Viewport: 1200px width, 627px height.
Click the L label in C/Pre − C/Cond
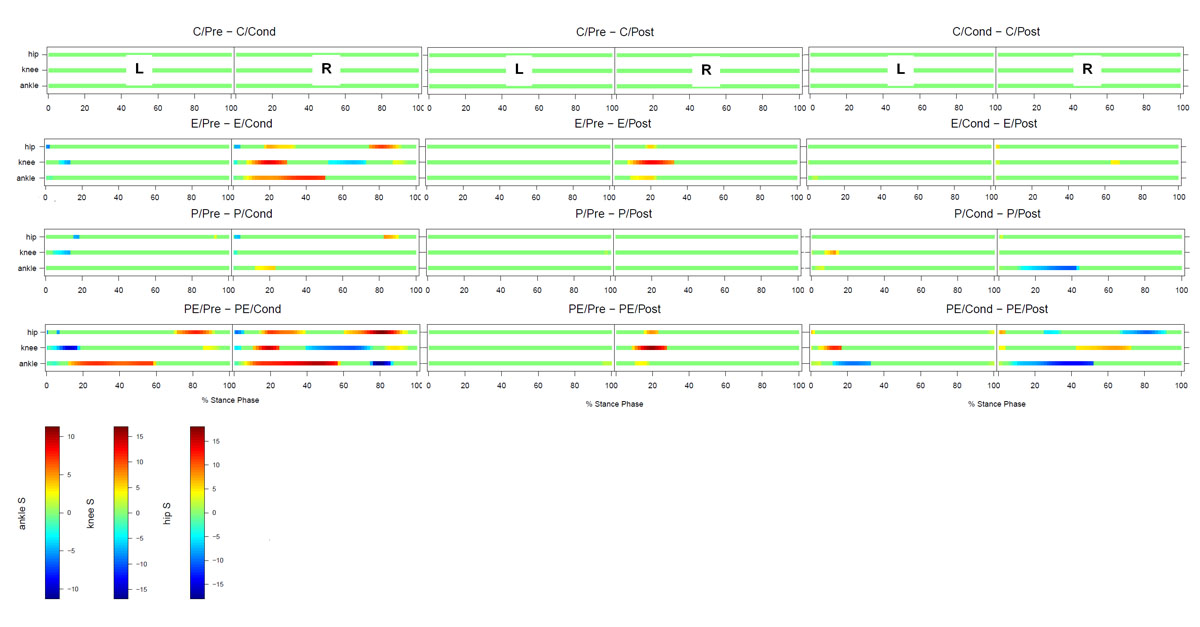139,69
